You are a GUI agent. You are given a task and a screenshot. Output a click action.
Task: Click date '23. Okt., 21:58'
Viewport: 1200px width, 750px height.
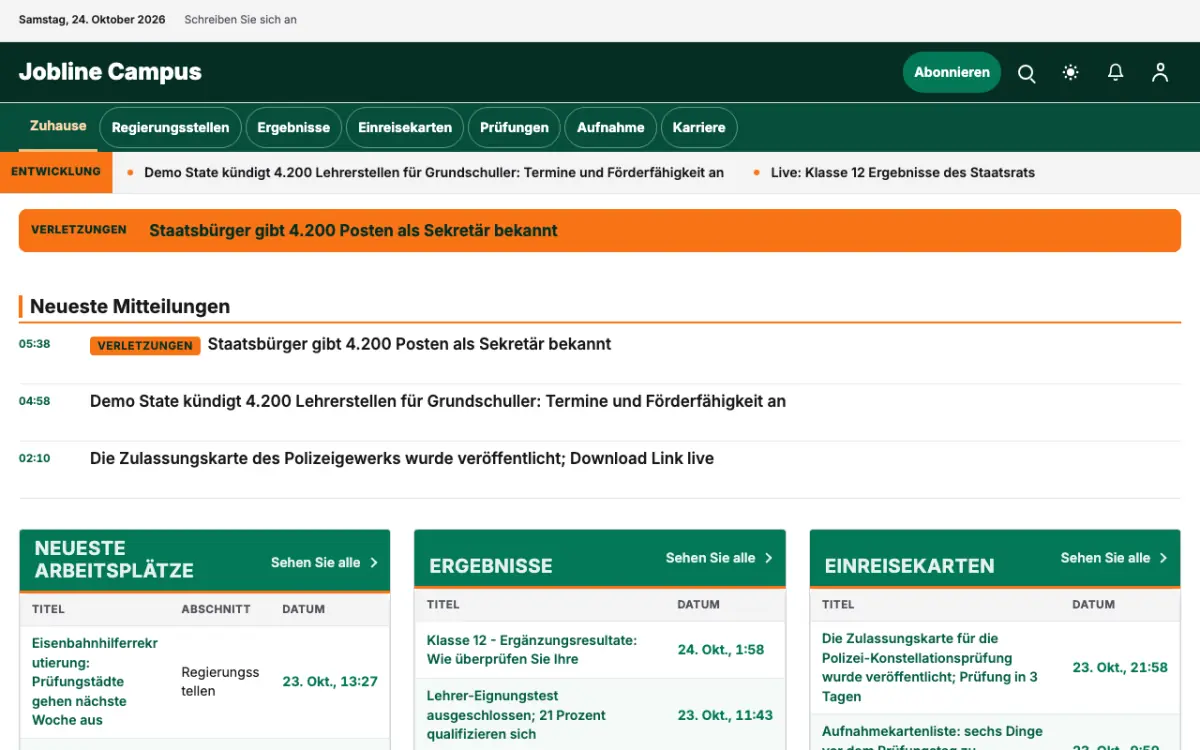tap(1120, 668)
